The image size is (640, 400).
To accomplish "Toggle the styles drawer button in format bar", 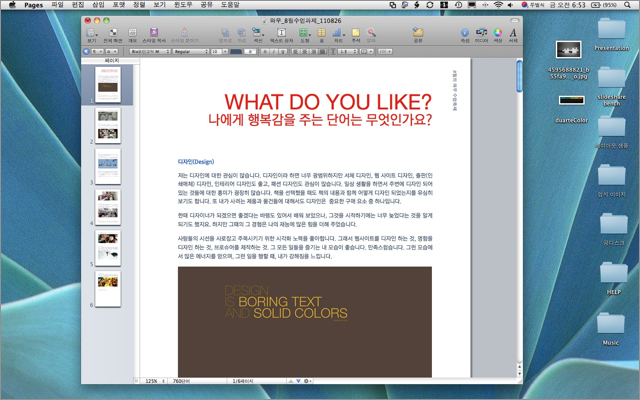I will [86, 51].
